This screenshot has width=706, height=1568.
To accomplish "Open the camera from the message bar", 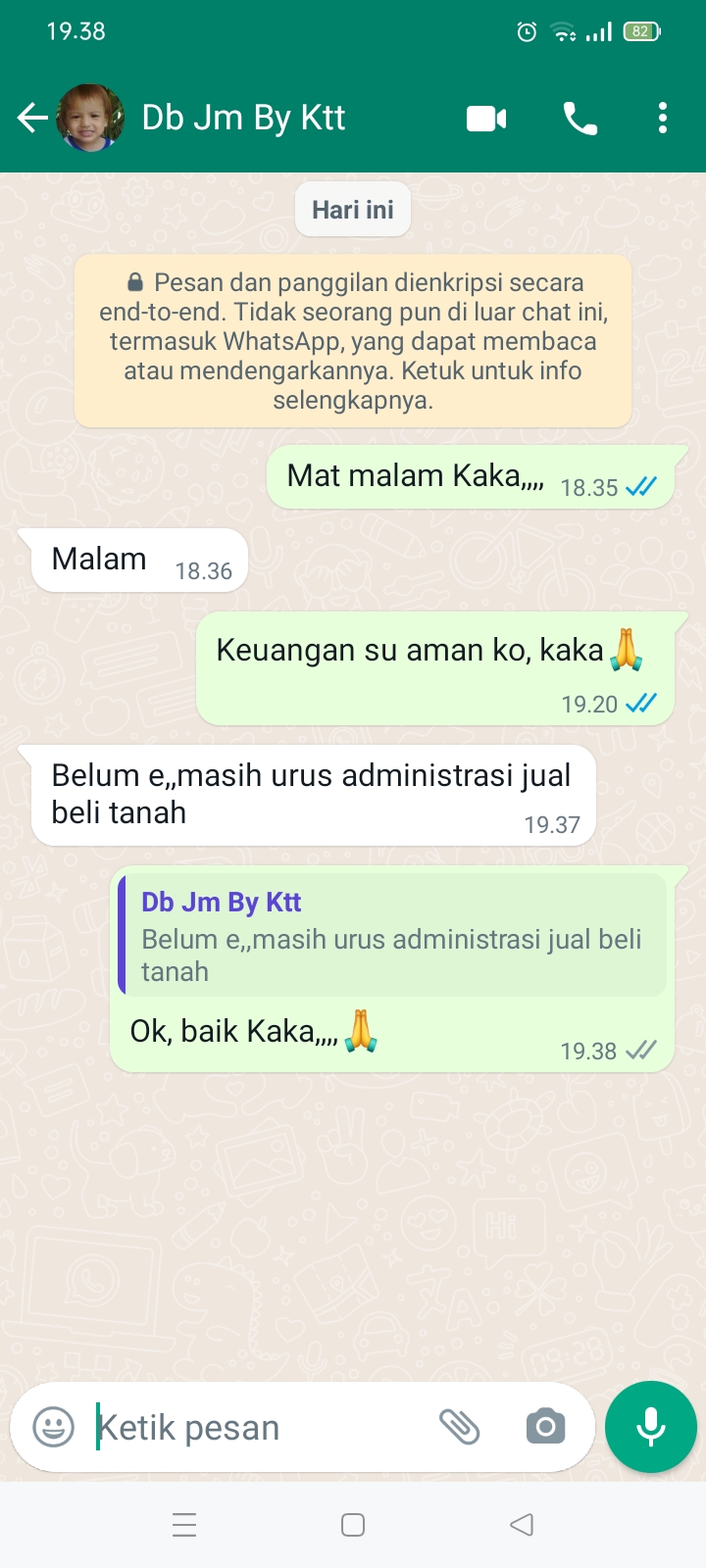I will 545,1427.
